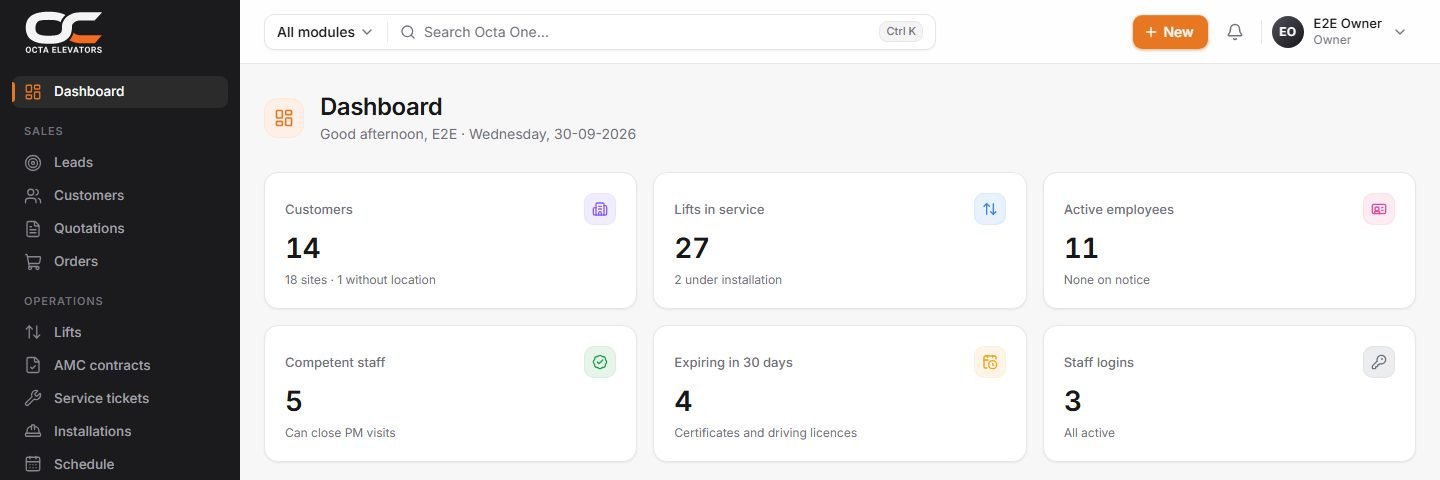Click the Service tickets wrench icon
The height and width of the screenshot is (480, 1440).
(x=33, y=398)
